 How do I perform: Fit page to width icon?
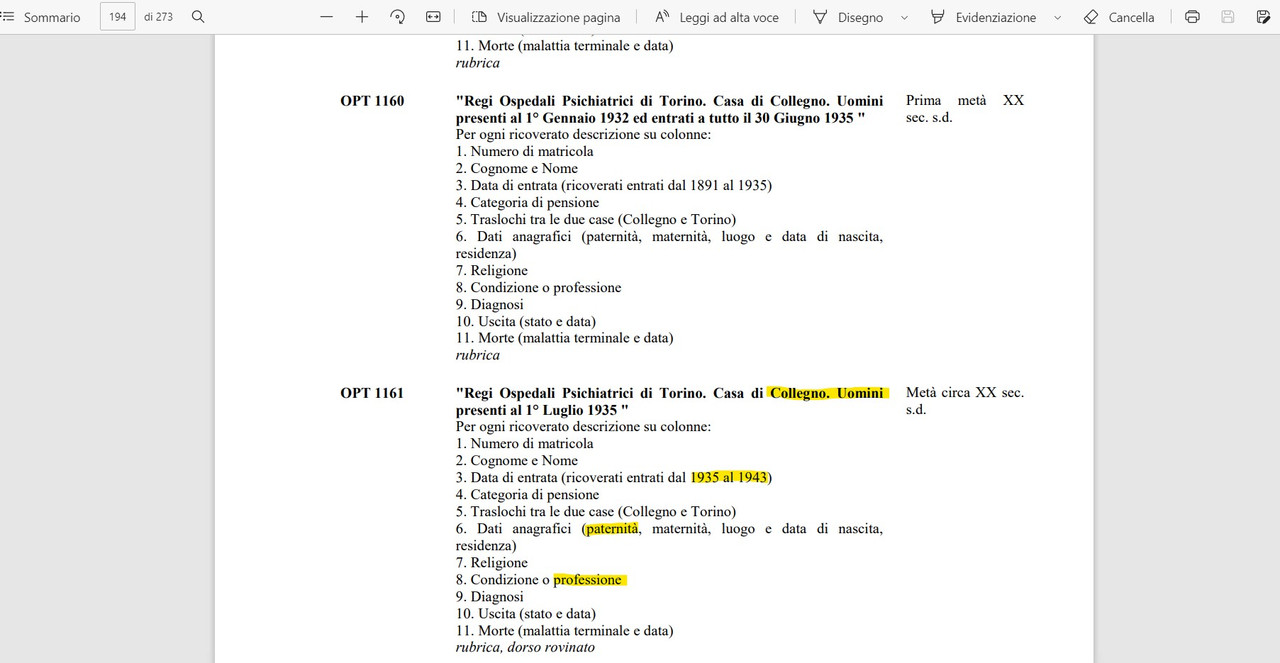click(433, 17)
